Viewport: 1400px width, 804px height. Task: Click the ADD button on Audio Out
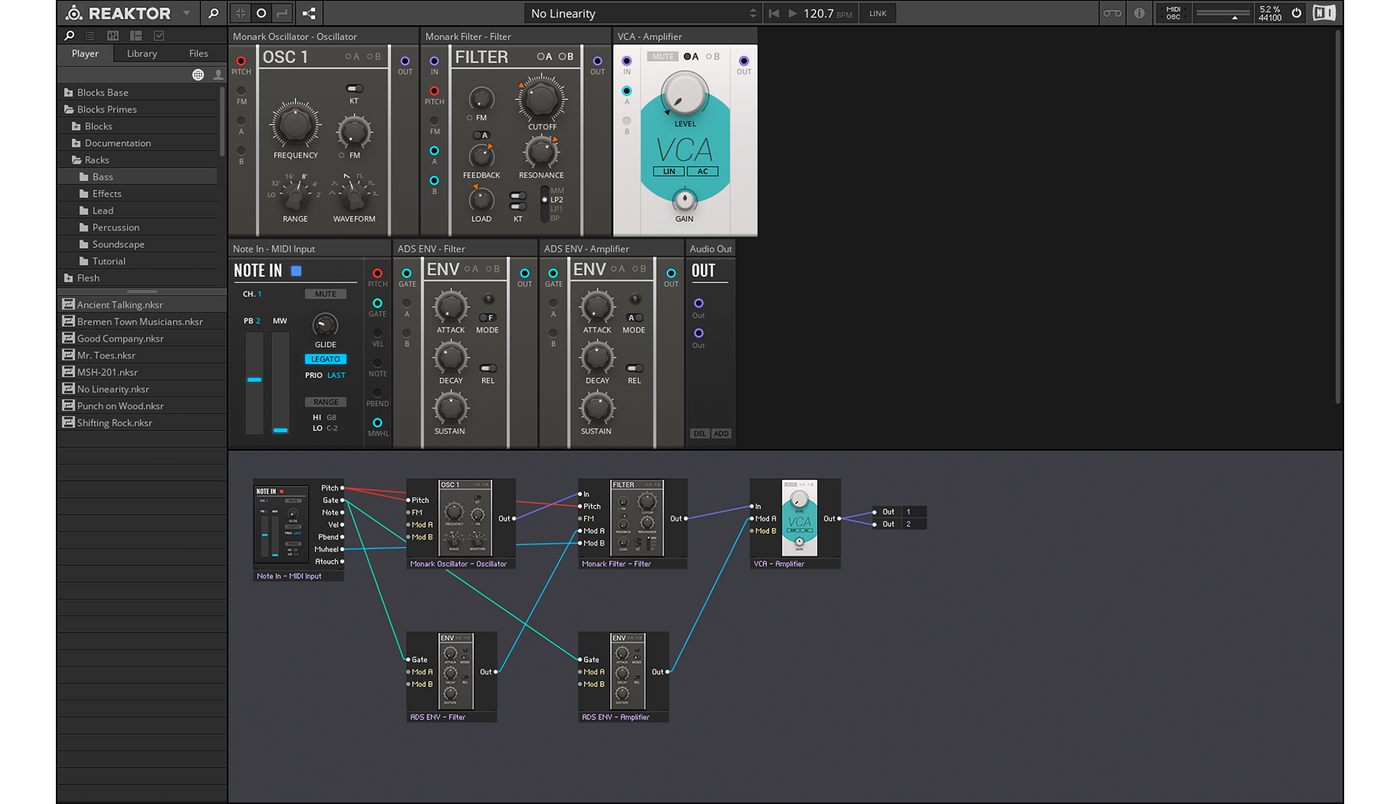pyautogui.click(x=721, y=434)
